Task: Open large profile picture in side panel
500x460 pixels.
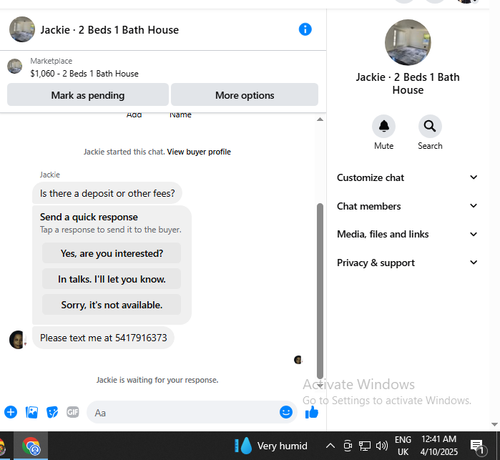Action: click(x=408, y=42)
